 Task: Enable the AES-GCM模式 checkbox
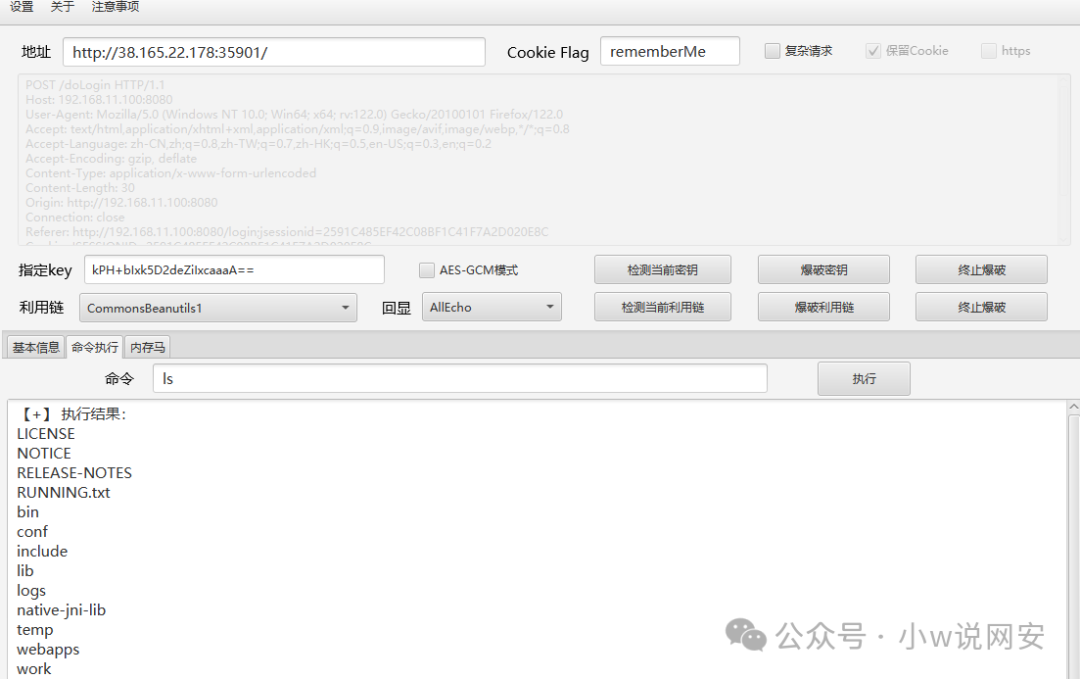(x=426, y=271)
